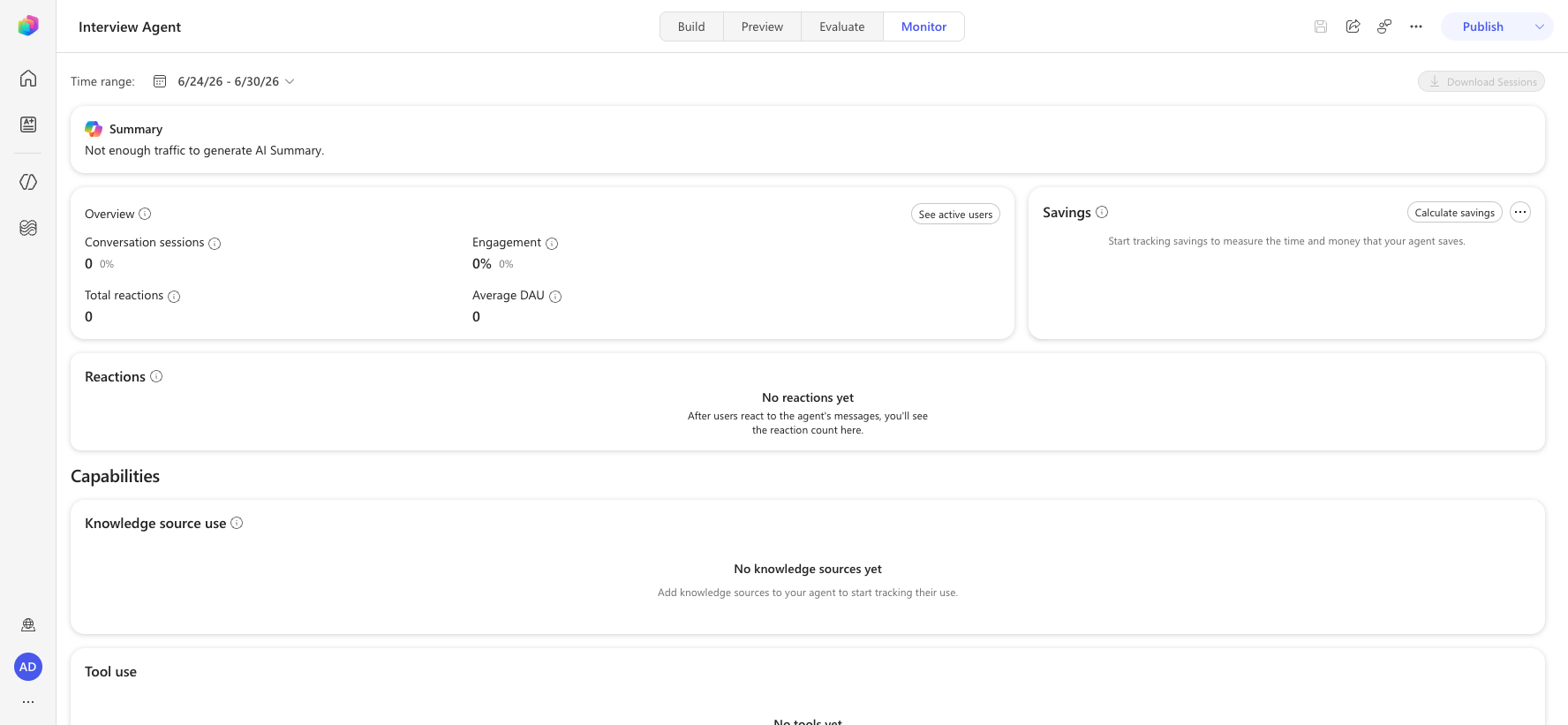Show info about Conversation sessions
The image size is (1568, 725).
pos(215,244)
